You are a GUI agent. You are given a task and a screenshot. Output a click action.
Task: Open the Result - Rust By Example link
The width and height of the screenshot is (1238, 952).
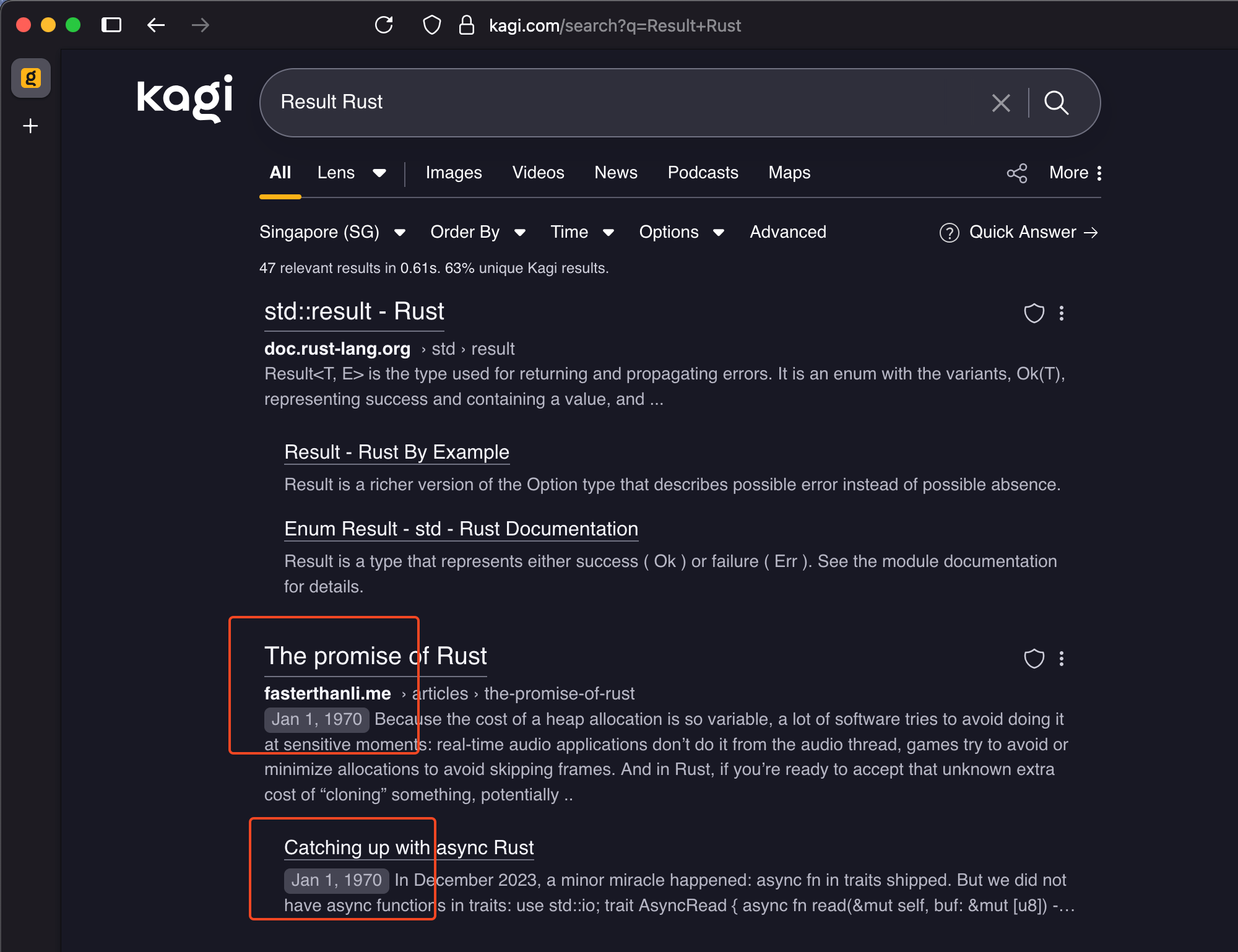coord(397,452)
